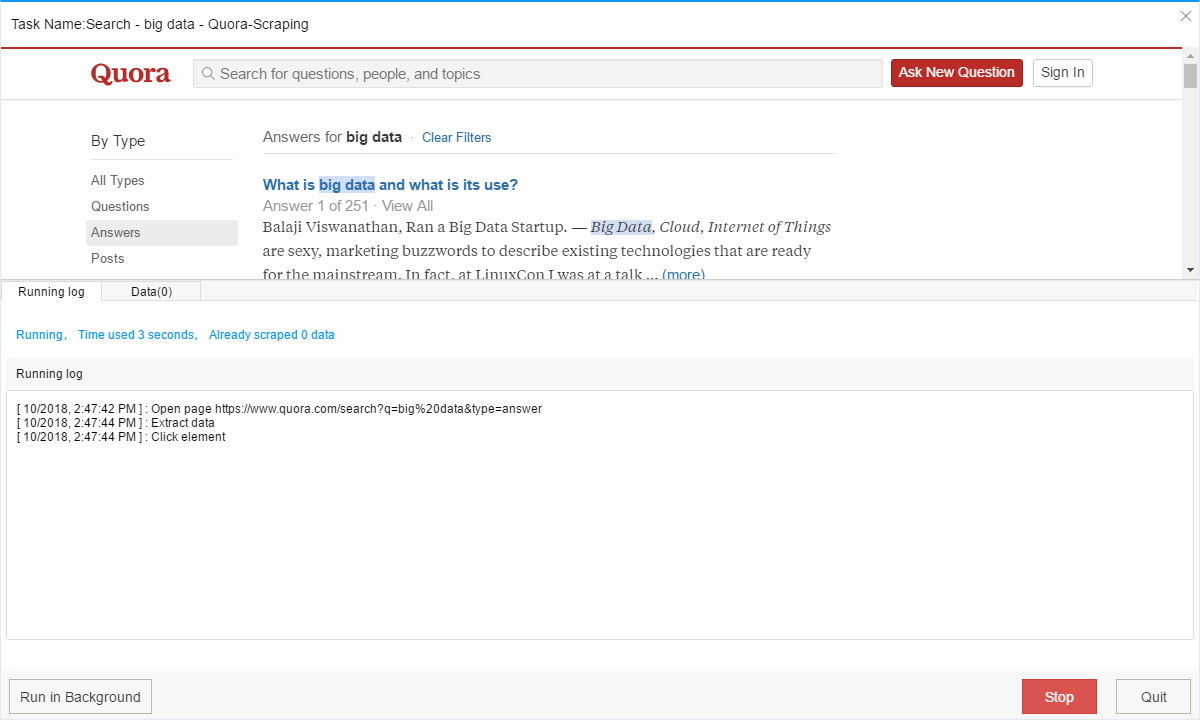The width and height of the screenshot is (1200, 720).
Task: Click View All answers link
Action: pyautogui.click(x=408, y=206)
